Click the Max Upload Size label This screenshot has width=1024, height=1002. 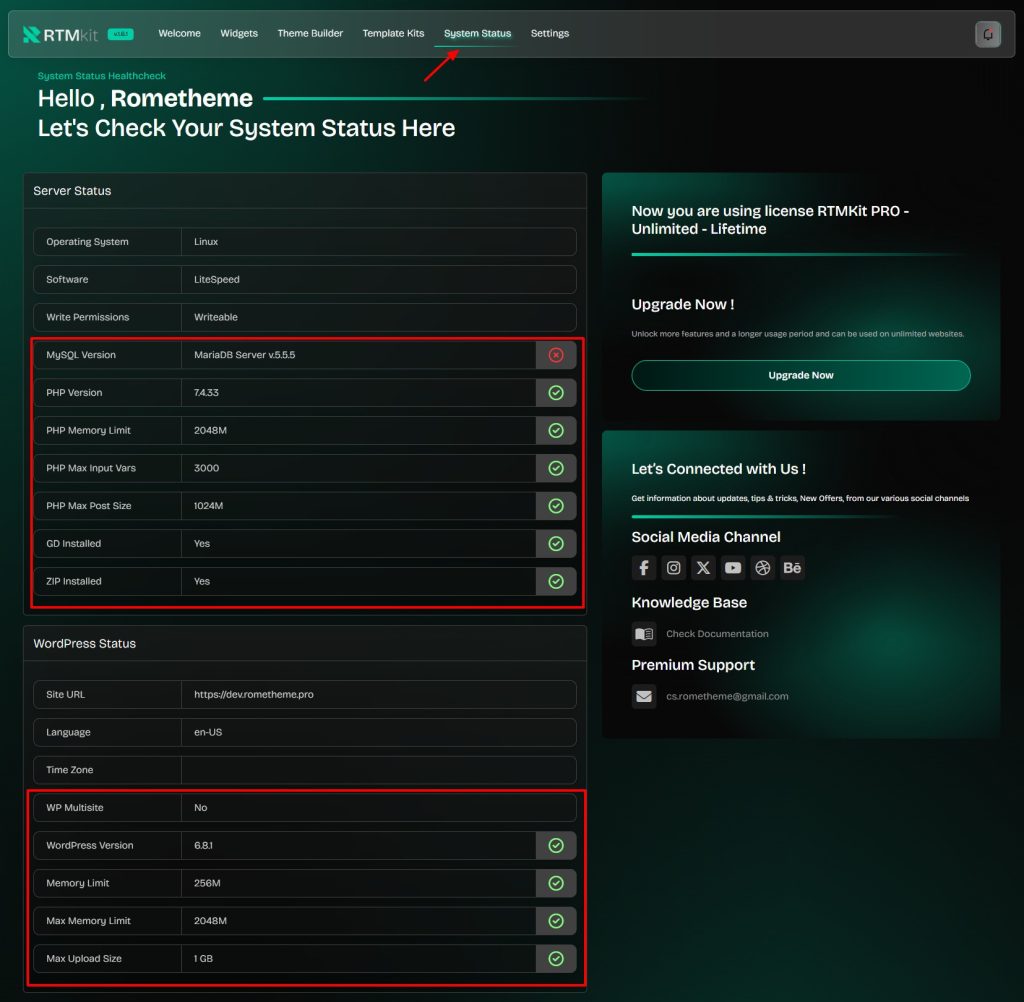tap(84, 958)
